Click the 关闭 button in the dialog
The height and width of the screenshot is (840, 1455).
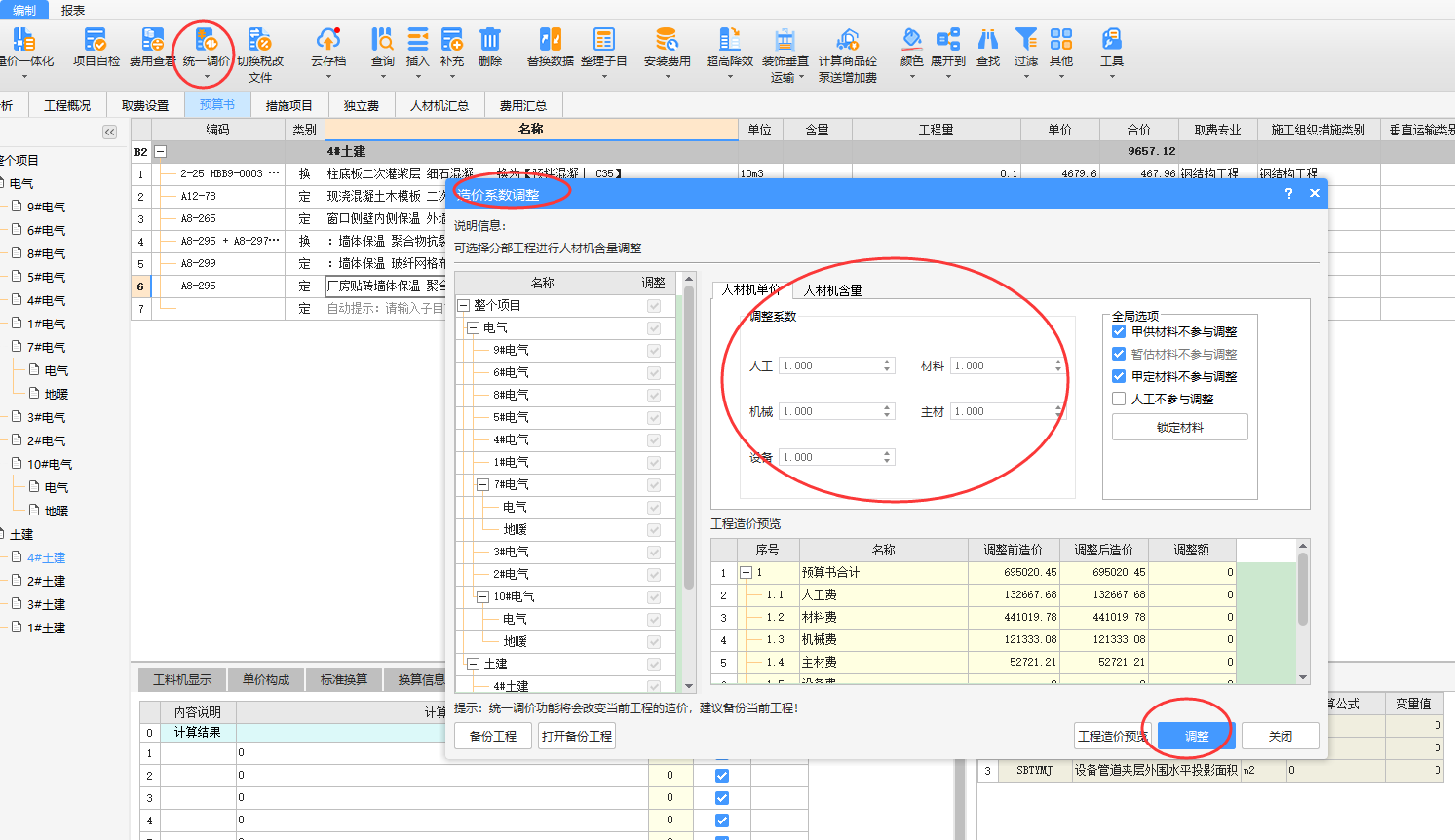tap(1281, 736)
